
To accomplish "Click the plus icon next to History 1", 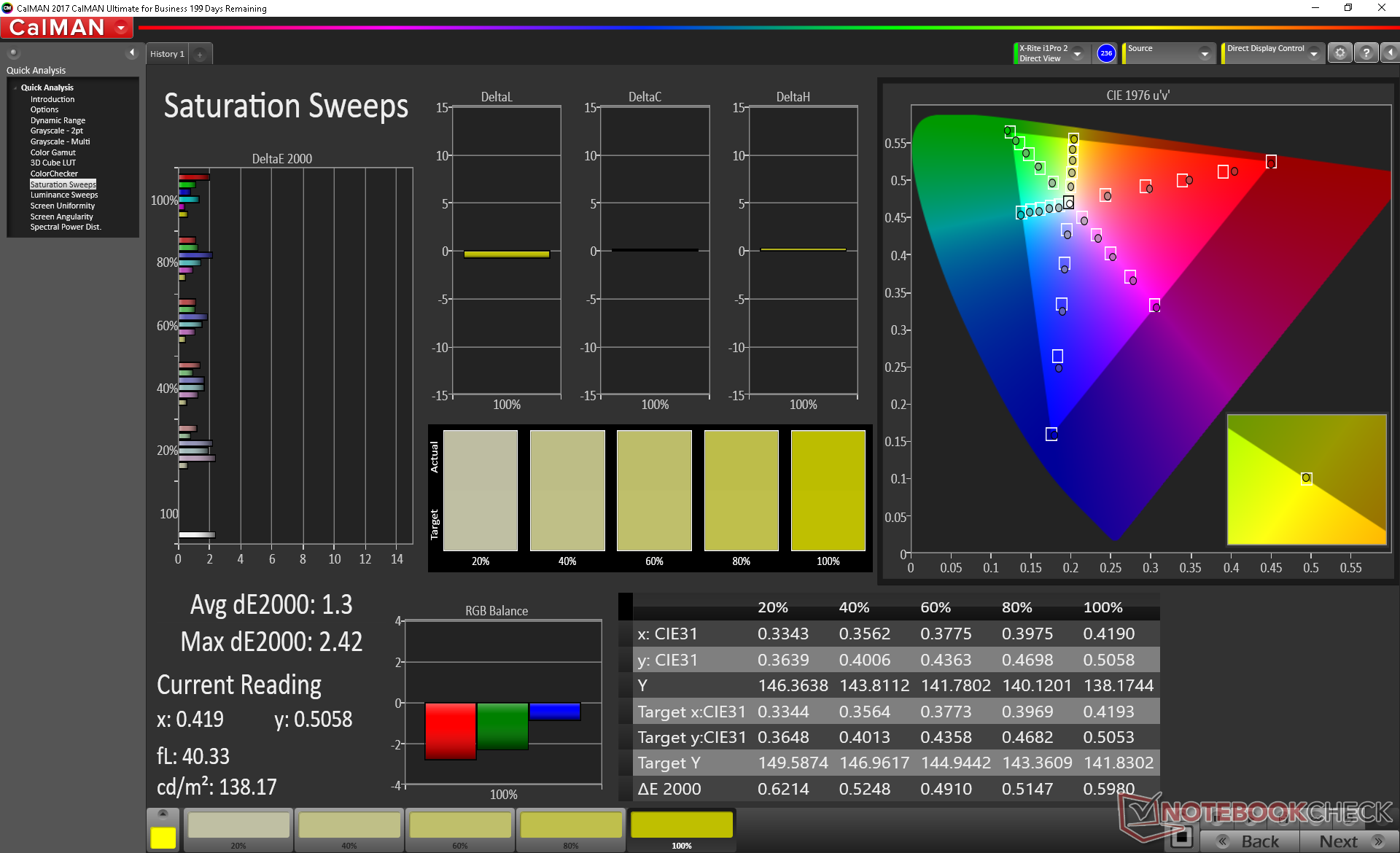I will click(x=200, y=55).
